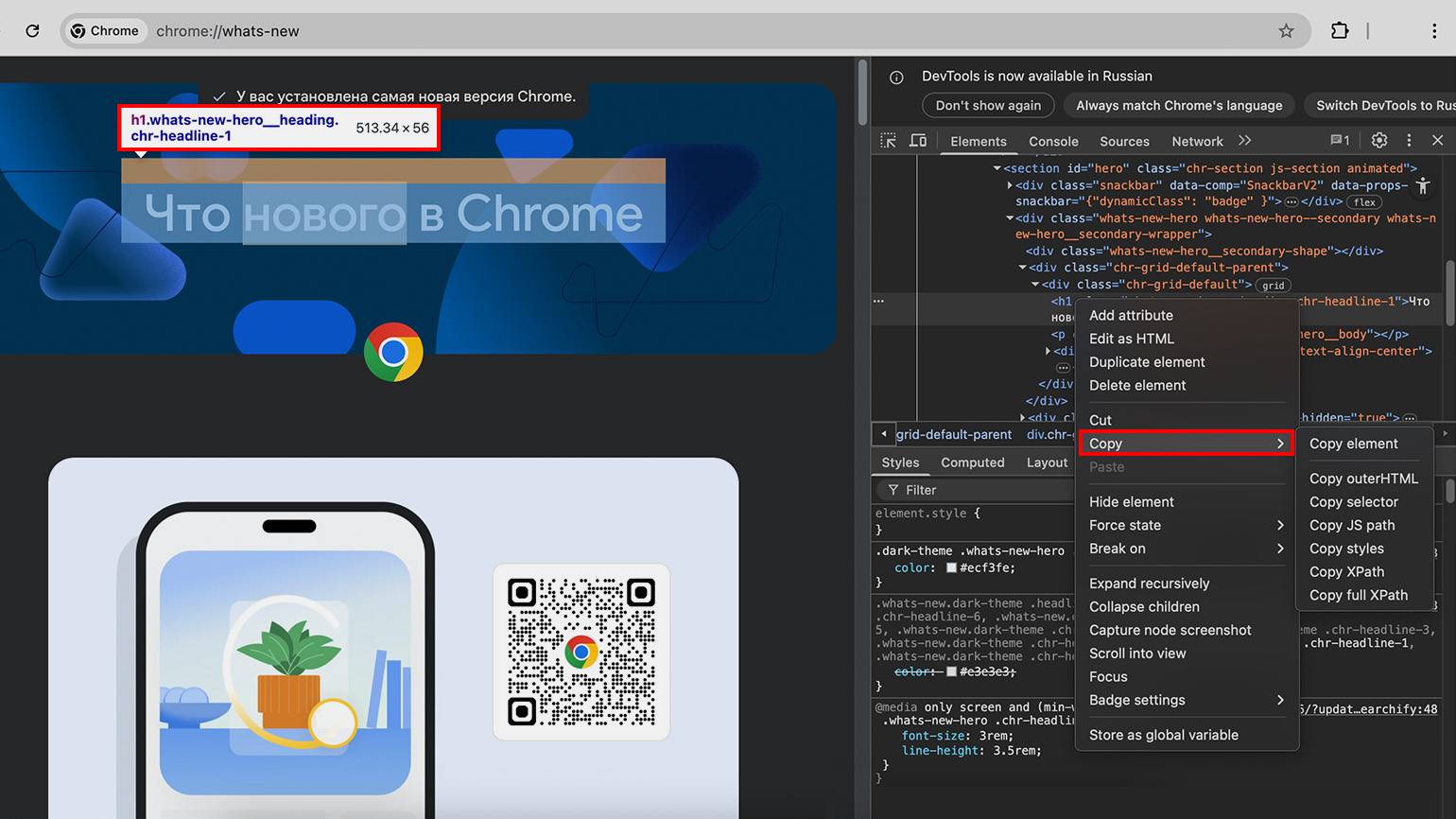The image size is (1456, 819).
Task: Open the Break on submenu
Action: pos(1187,549)
